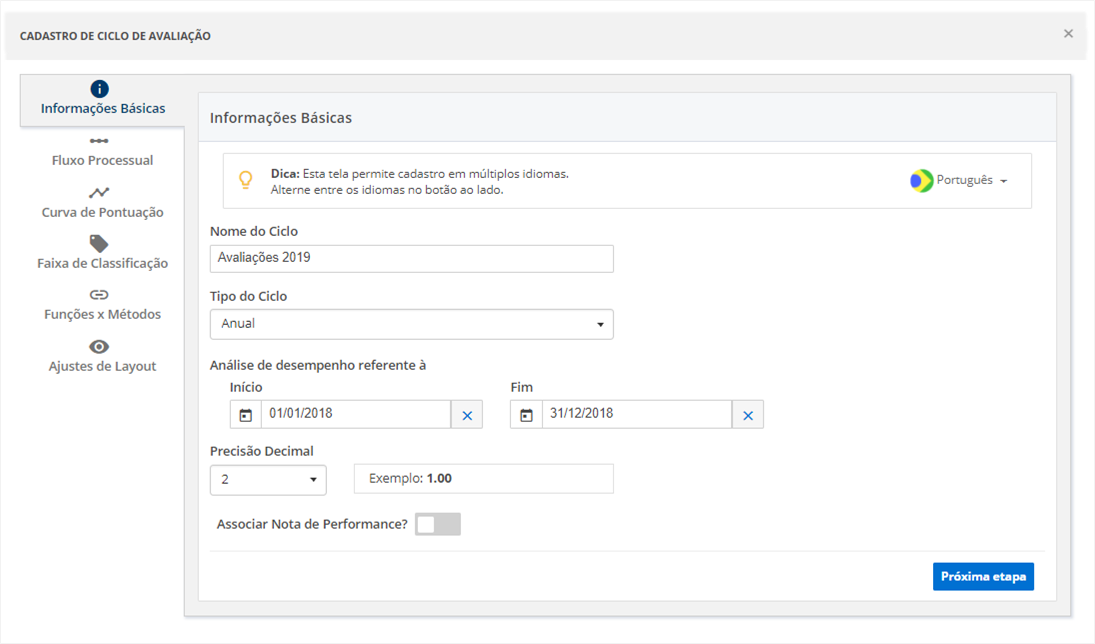This screenshot has height=644, width=1095.
Task: Open the Tipo do Ciclo dropdown
Action: [x=411, y=324]
